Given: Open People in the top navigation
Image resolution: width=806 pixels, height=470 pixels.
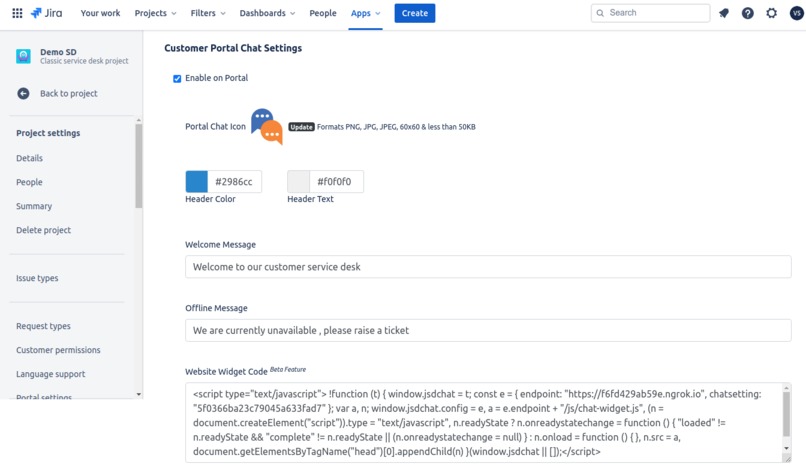Looking at the screenshot, I should point(323,13).
